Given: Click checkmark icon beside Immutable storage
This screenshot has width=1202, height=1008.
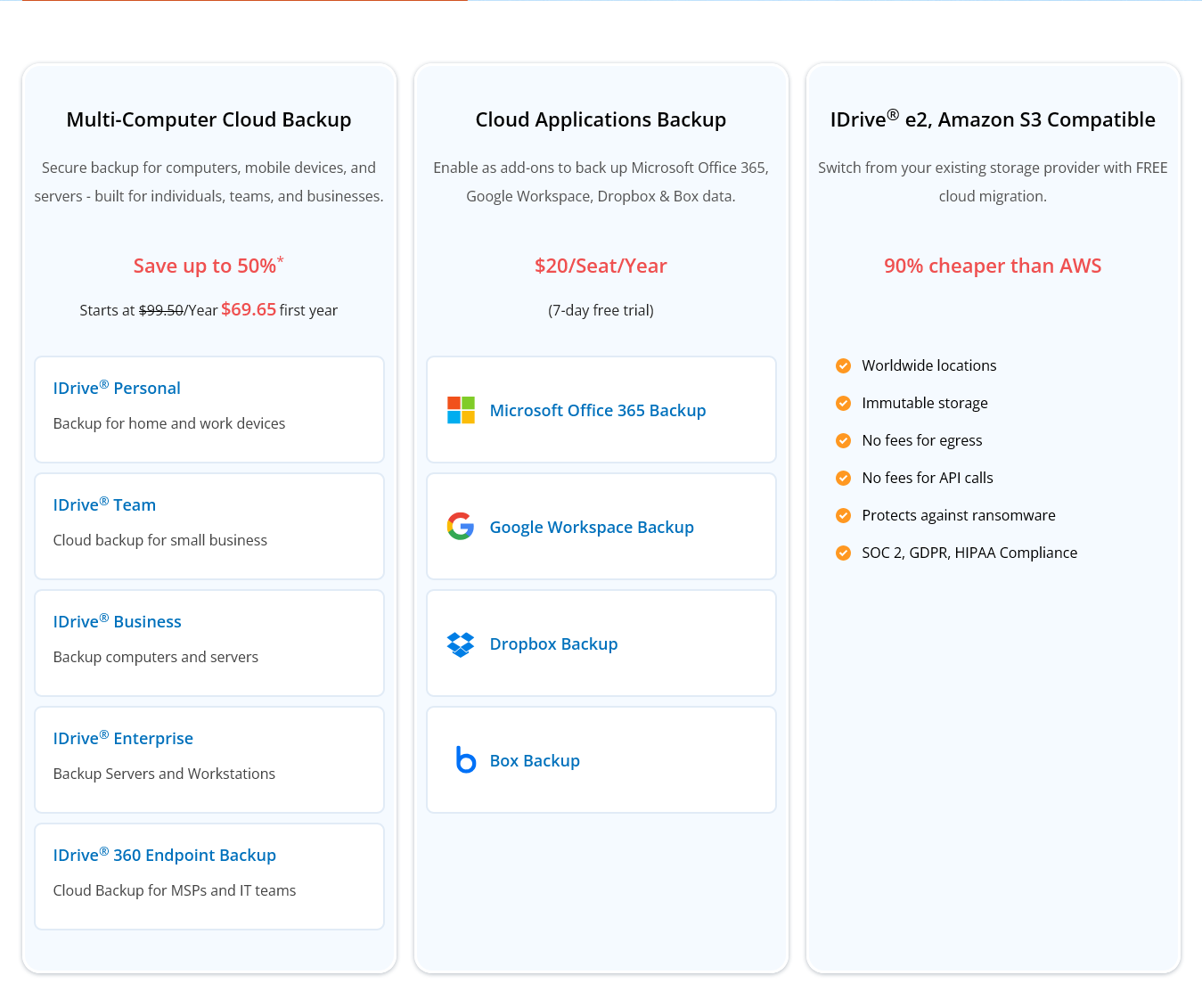Looking at the screenshot, I should (x=843, y=403).
